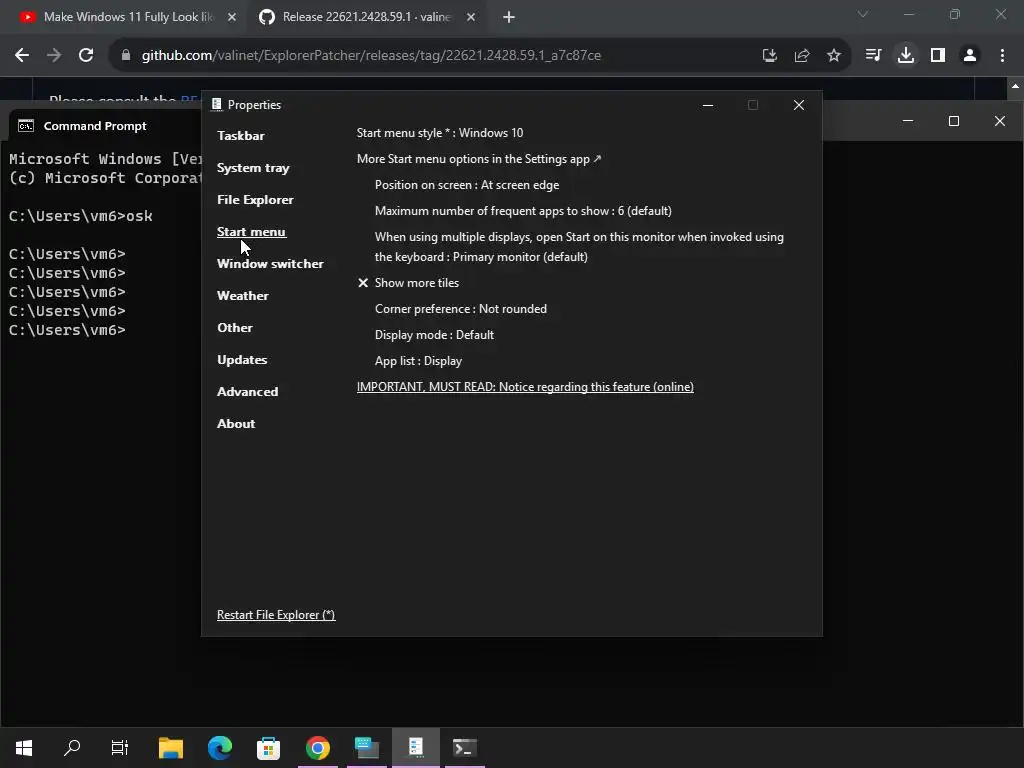Switch to Command Prompt taskbar icon

pyautogui.click(x=465, y=748)
